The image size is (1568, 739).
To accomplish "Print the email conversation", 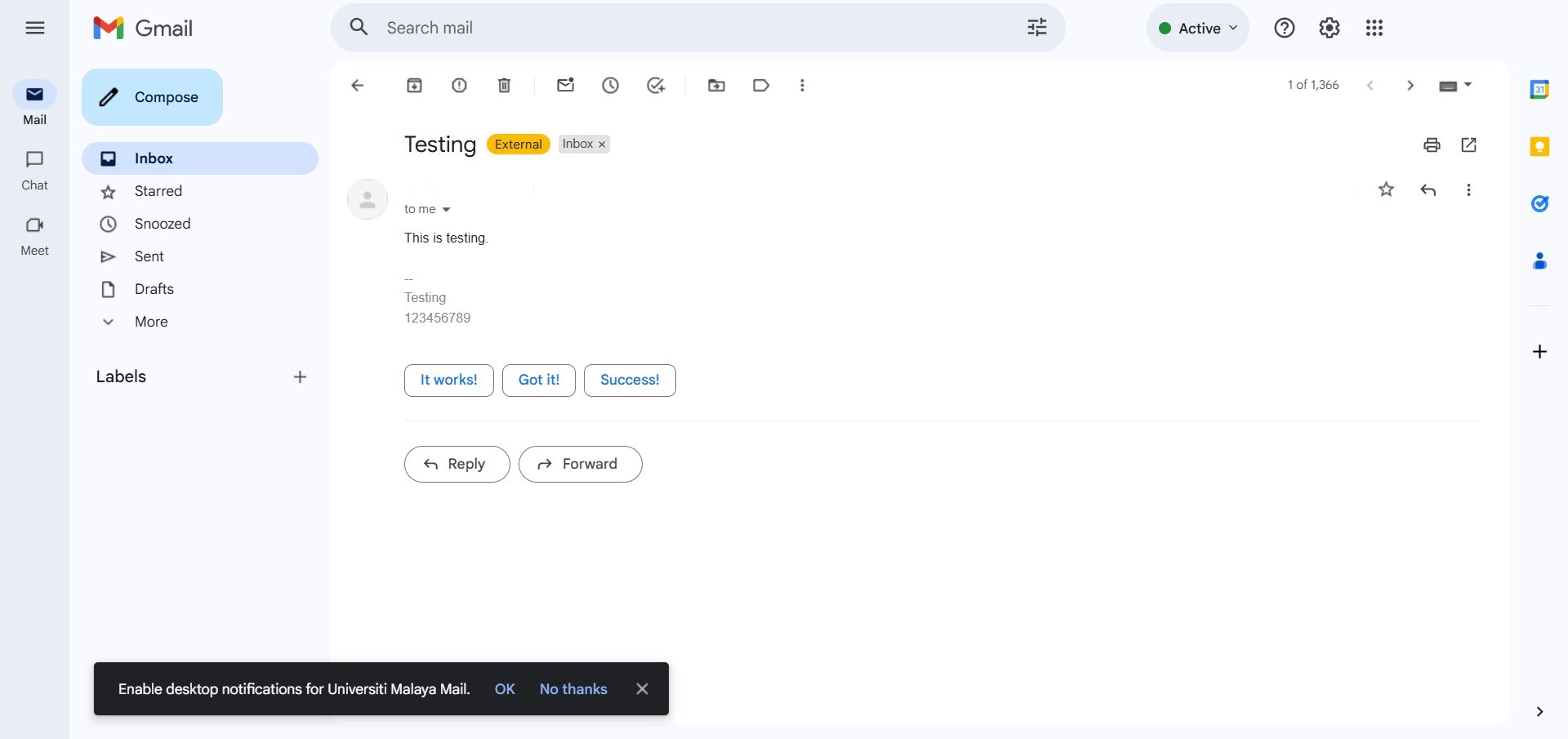I will click(x=1432, y=145).
